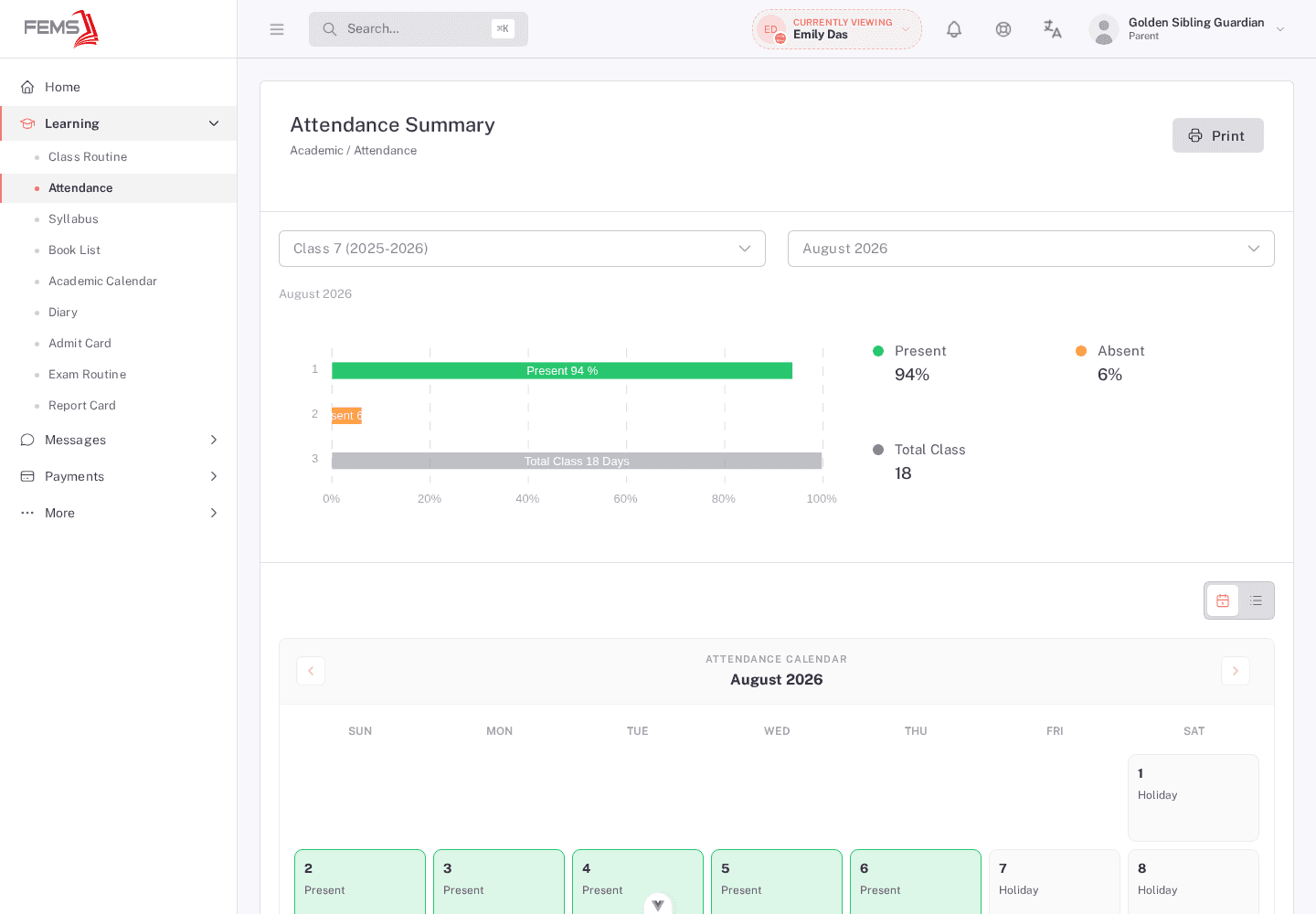The width and height of the screenshot is (1316, 914).
Task: Click the Search input field
Action: (419, 29)
